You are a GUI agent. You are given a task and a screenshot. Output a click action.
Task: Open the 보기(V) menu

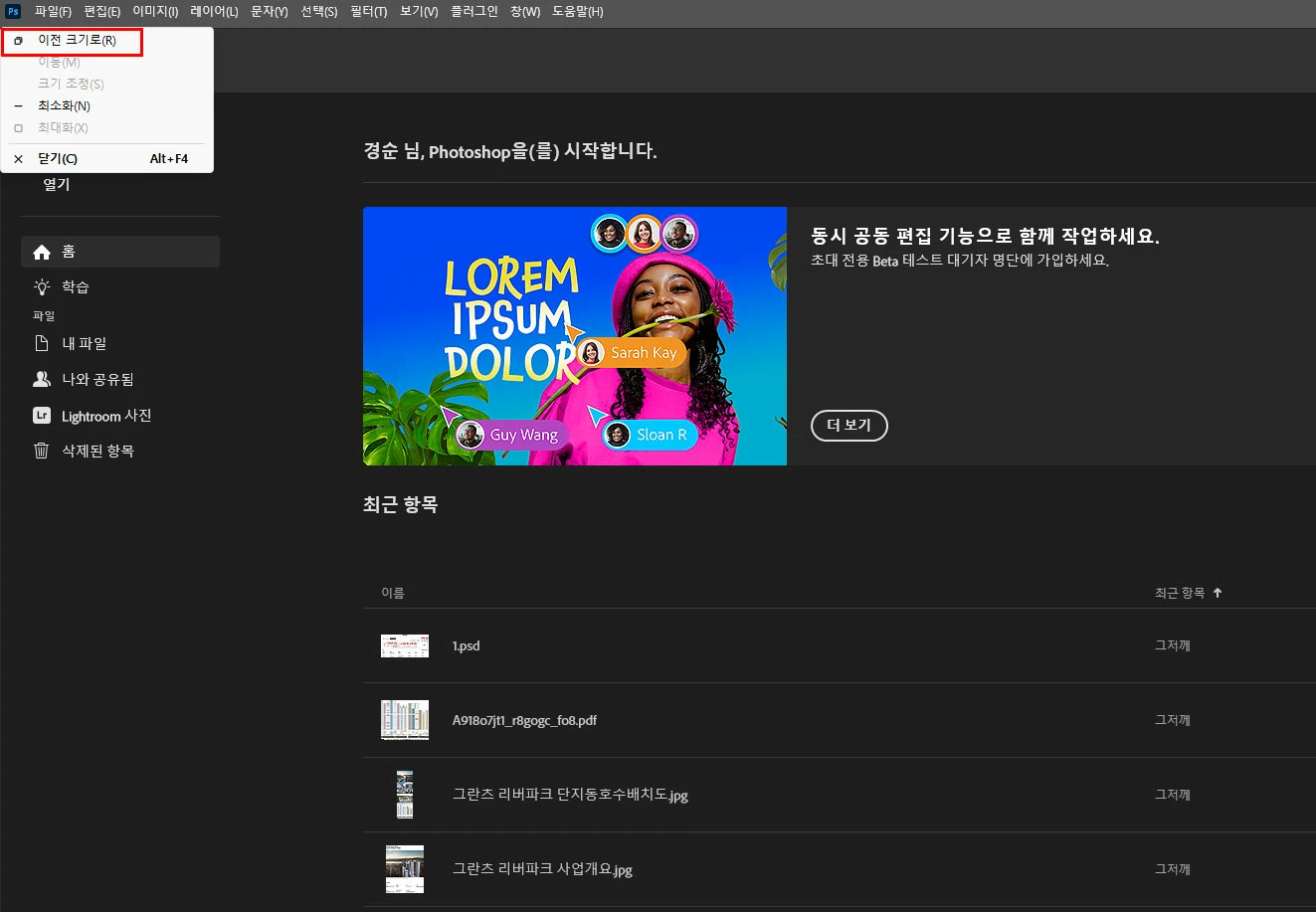tap(419, 12)
